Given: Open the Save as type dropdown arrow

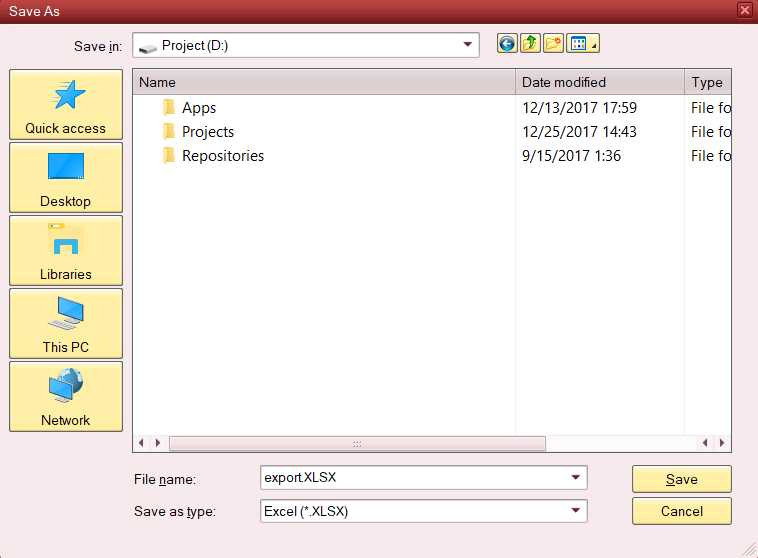Looking at the screenshot, I should pyautogui.click(x=575, y=511).
